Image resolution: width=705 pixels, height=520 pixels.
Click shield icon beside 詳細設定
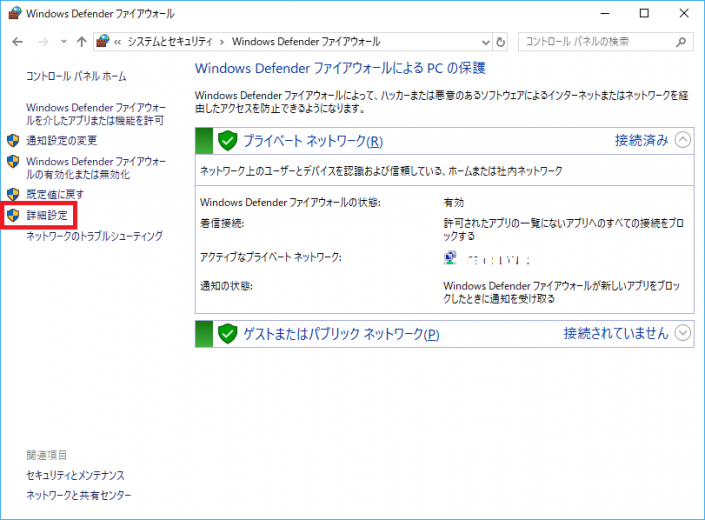pyautogui.click(x=13, y=215)
